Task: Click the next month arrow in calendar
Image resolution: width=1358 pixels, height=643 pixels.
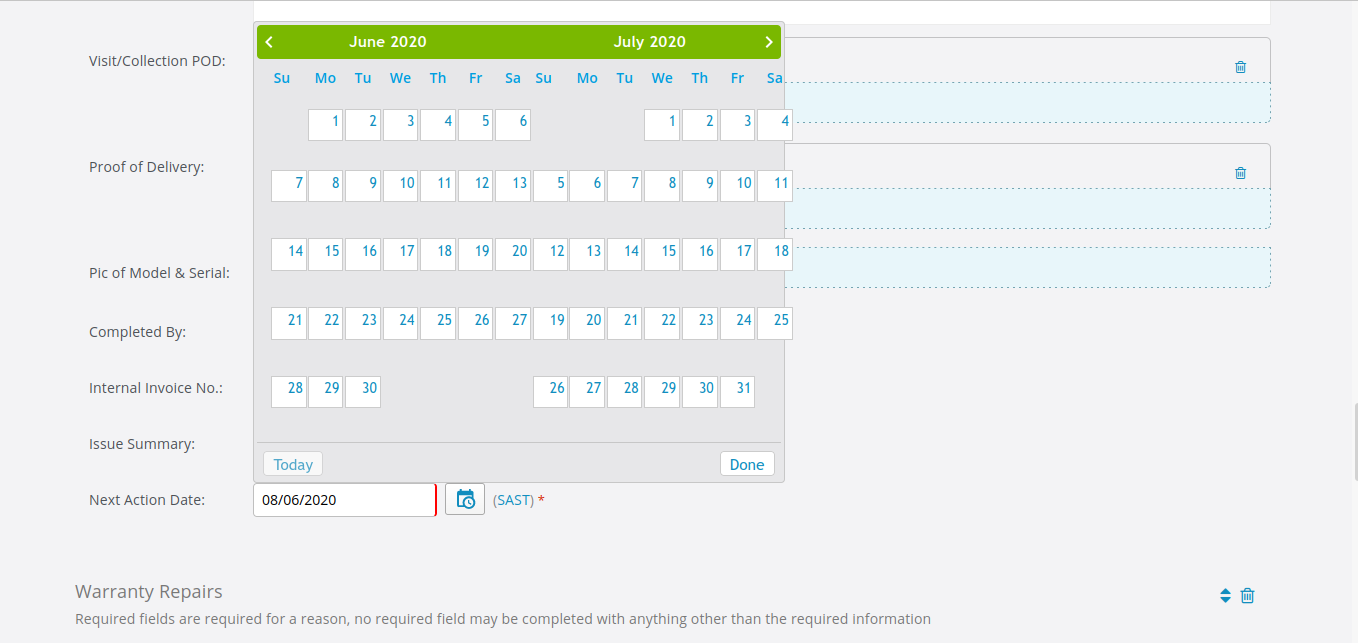Action: 768,42
